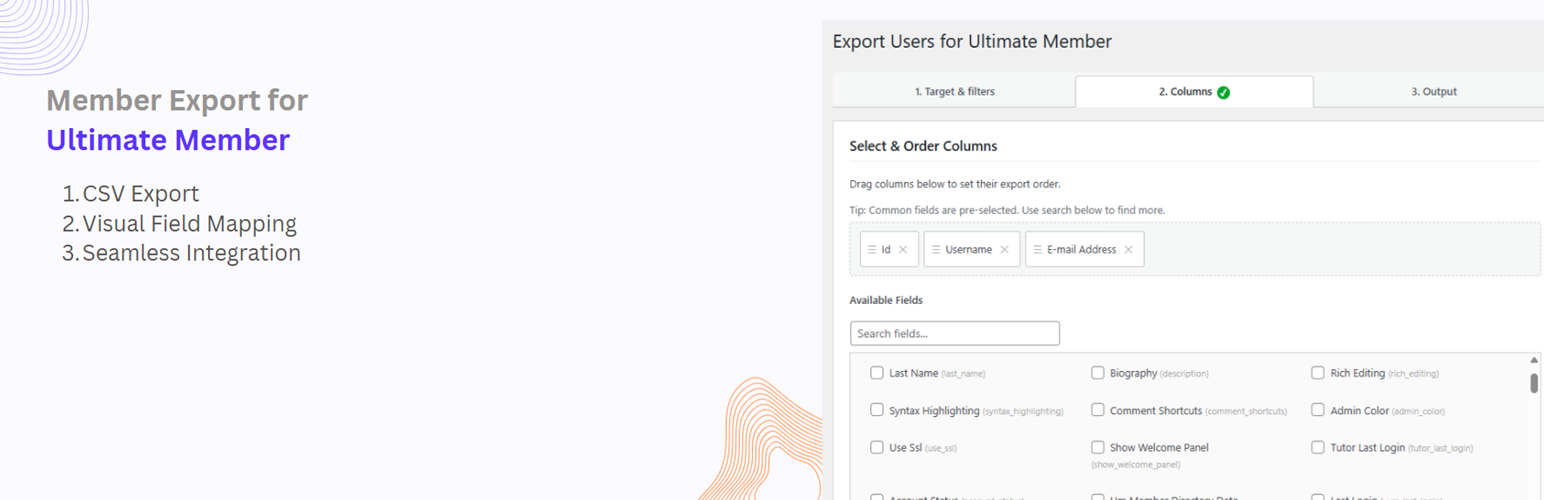Tick the Tutor Last Login checkbox
The width and height of the screenshot is (1544, 500).
[1318, 447]
